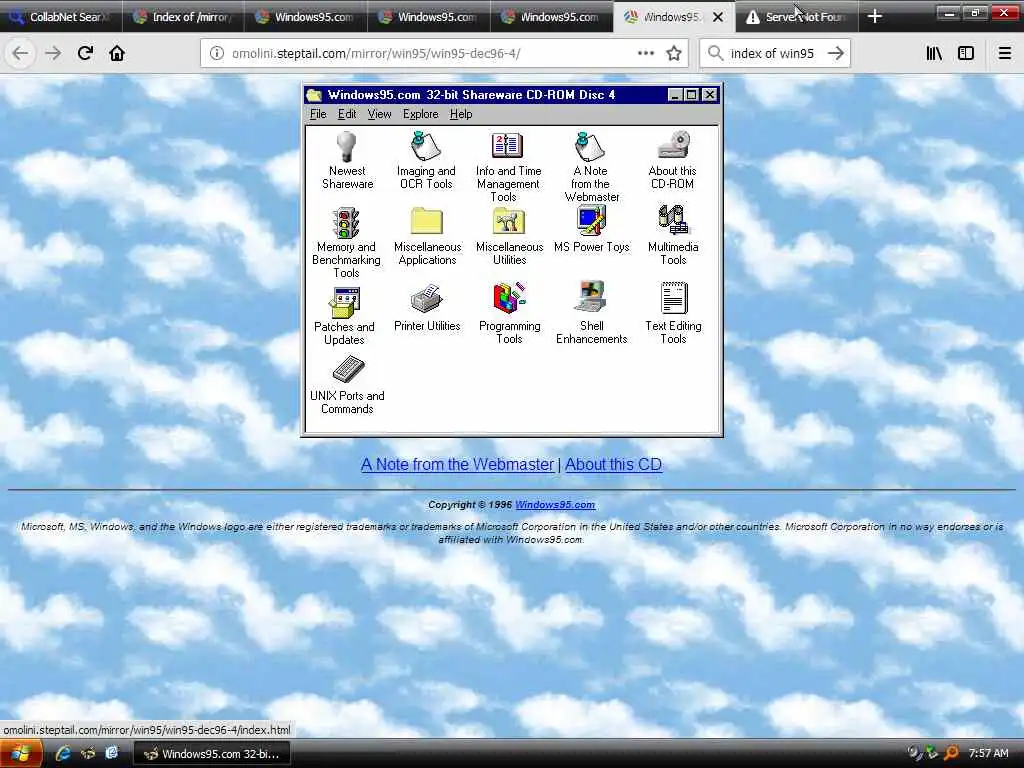
Task: Close the active Windows95 tab
Action: (x=718, y=17)
